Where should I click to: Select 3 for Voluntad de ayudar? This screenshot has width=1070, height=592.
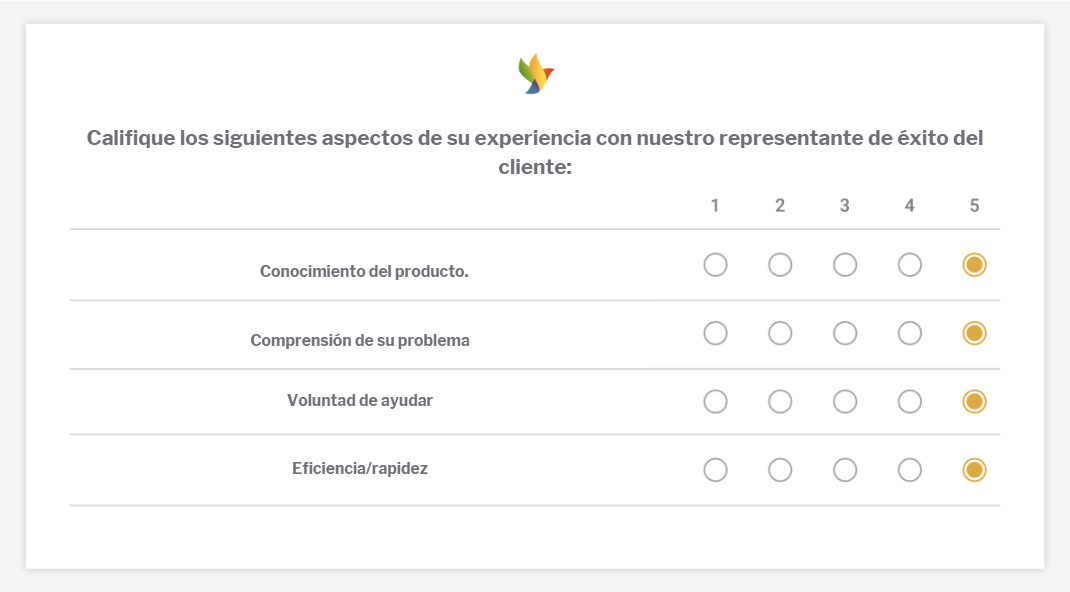(845, 401)
